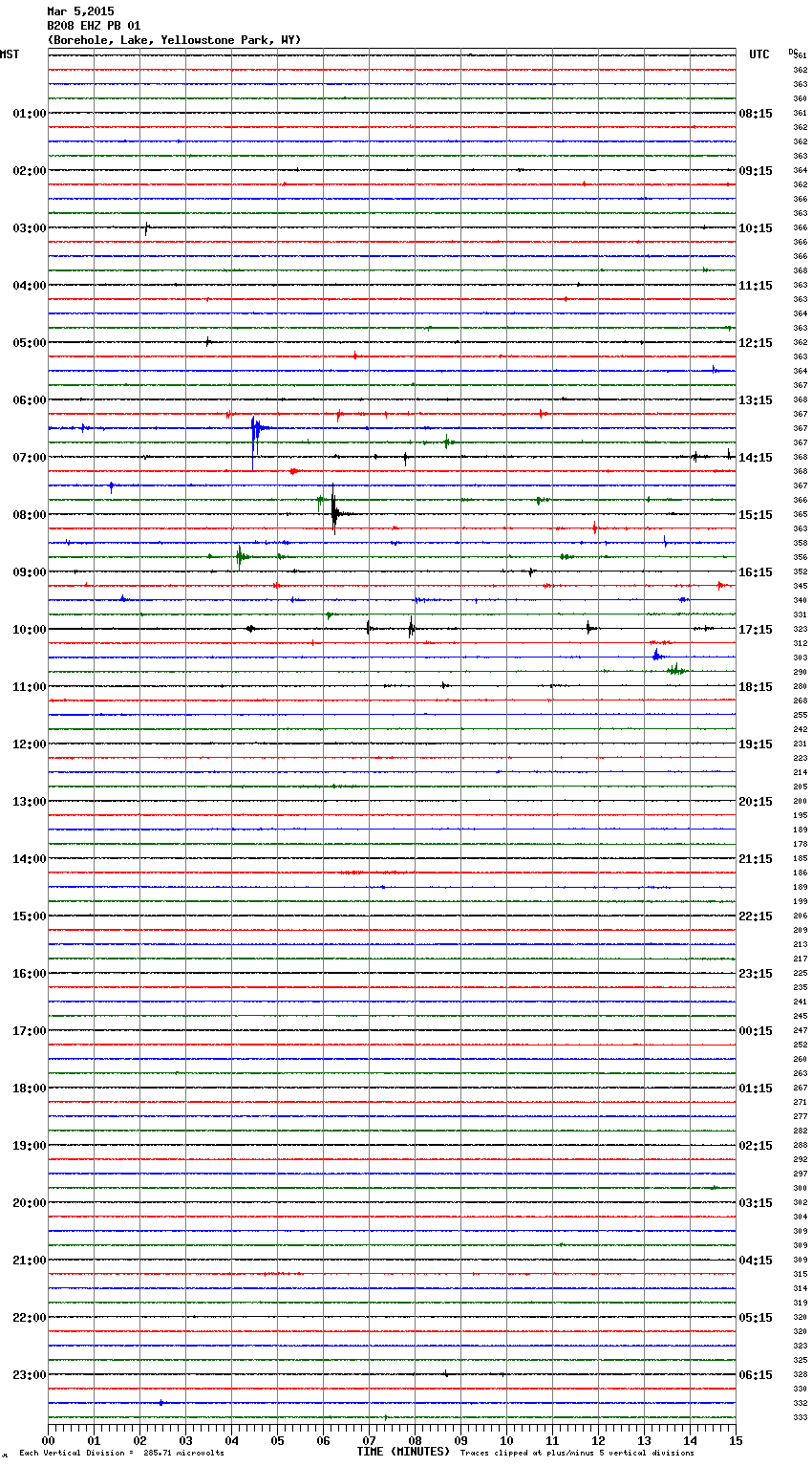Click the '21:00' MST time label

click(x=30, y=1261)
